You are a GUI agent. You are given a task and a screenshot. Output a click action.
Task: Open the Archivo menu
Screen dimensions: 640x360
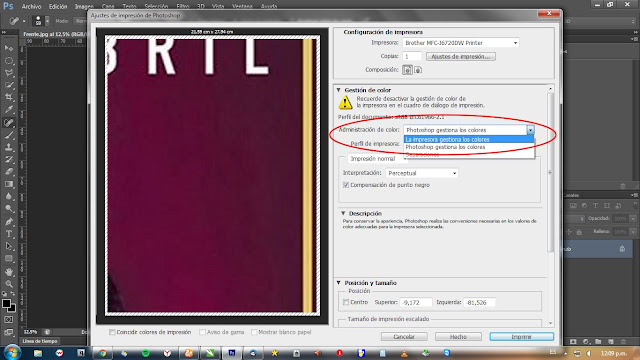(x=31, y=7)
